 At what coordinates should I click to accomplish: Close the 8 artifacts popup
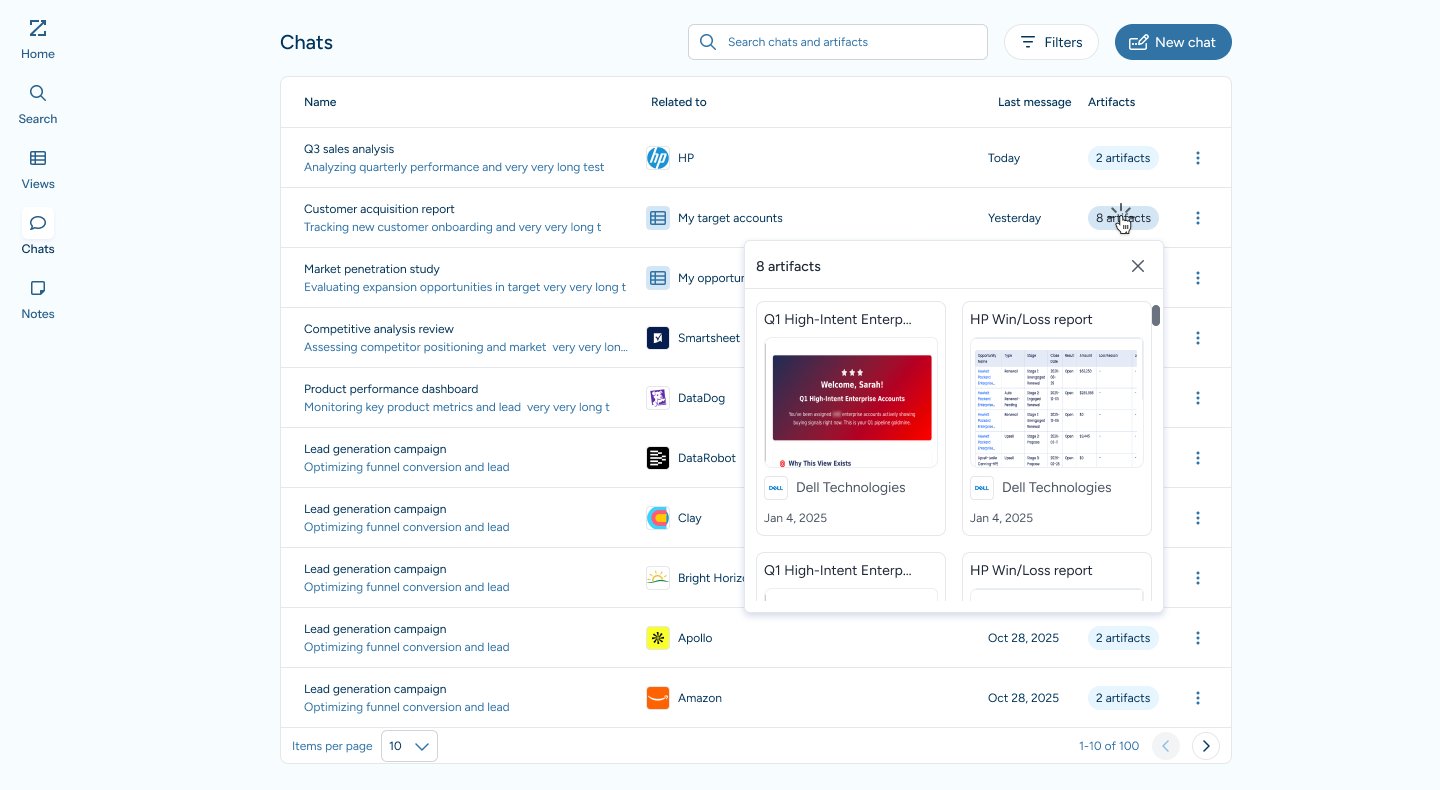tap(1138, 266)
